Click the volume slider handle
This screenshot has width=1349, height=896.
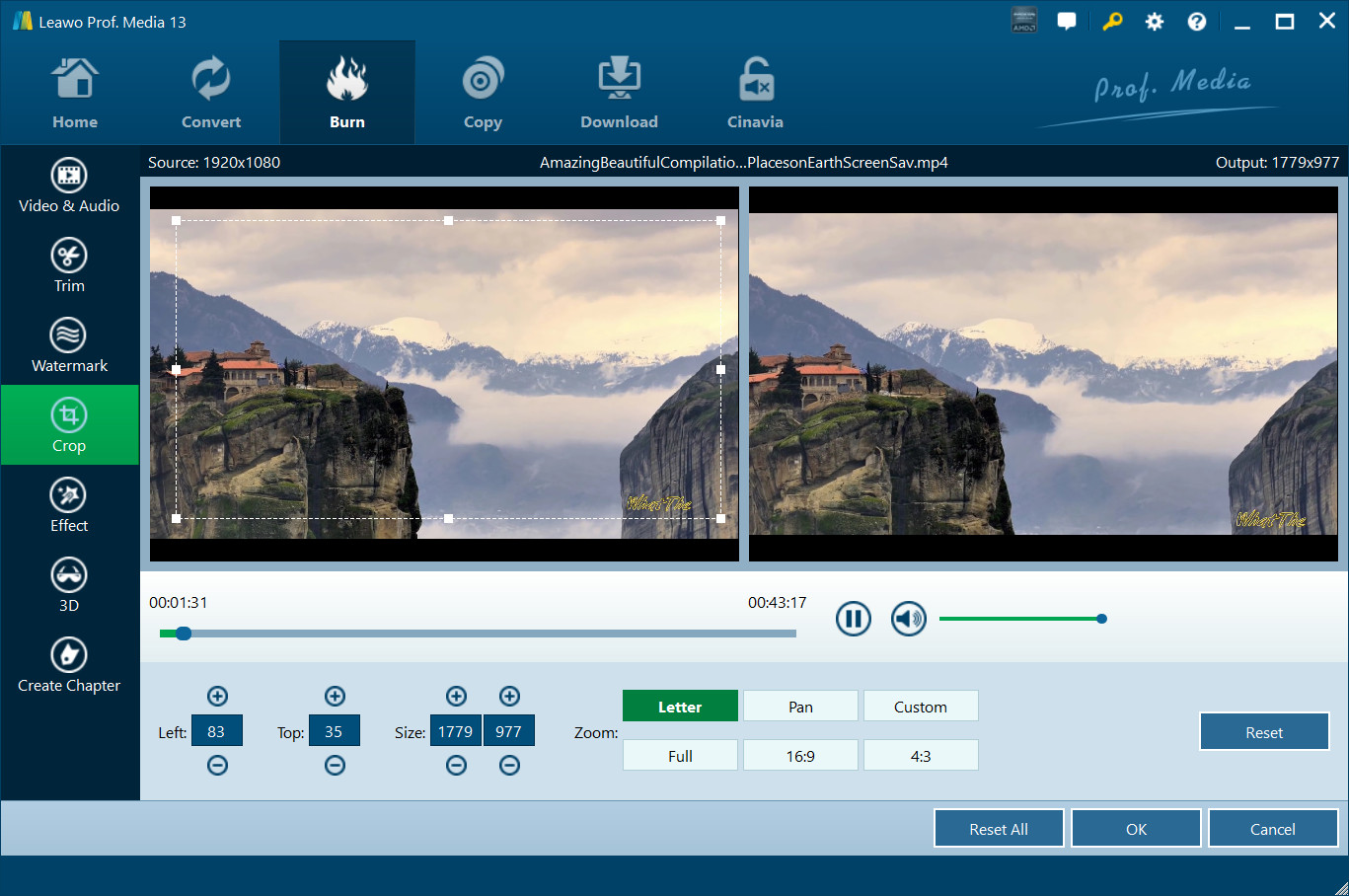click(1101, 619)
